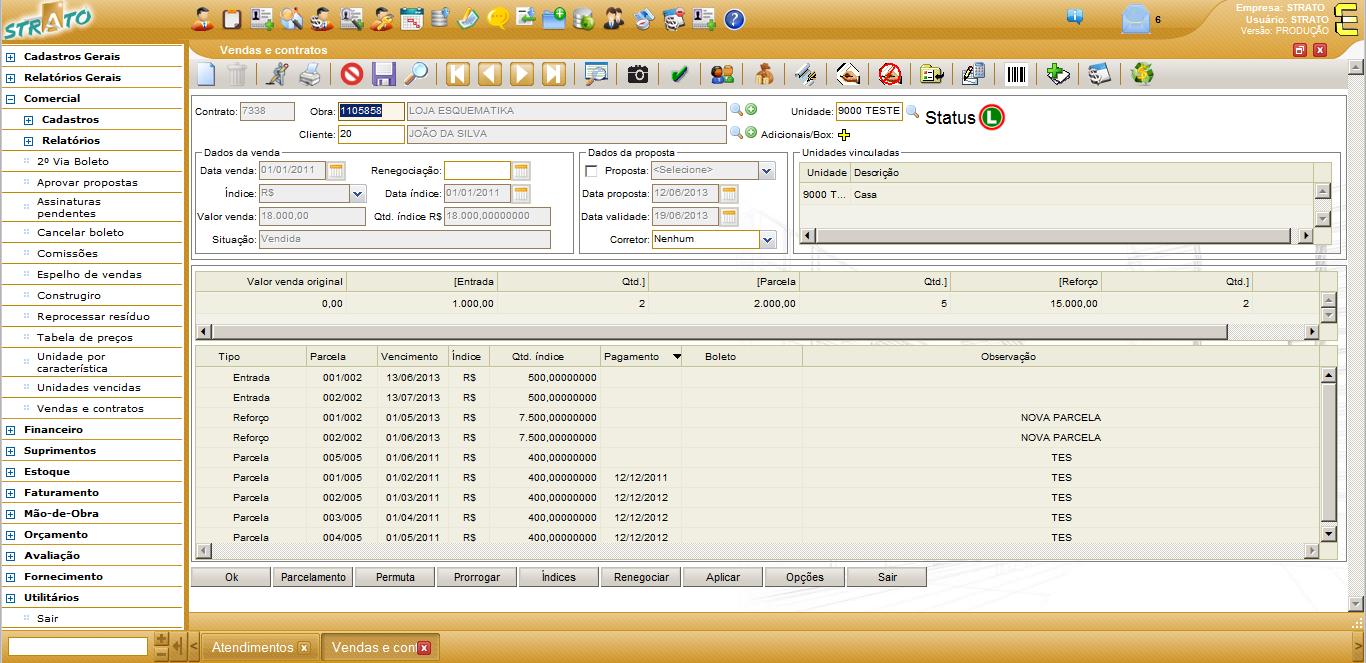Sort by Pagamento column arrow
This screenshot has height=663, width=1366.
pyautogui.click(x=676, y=357)
